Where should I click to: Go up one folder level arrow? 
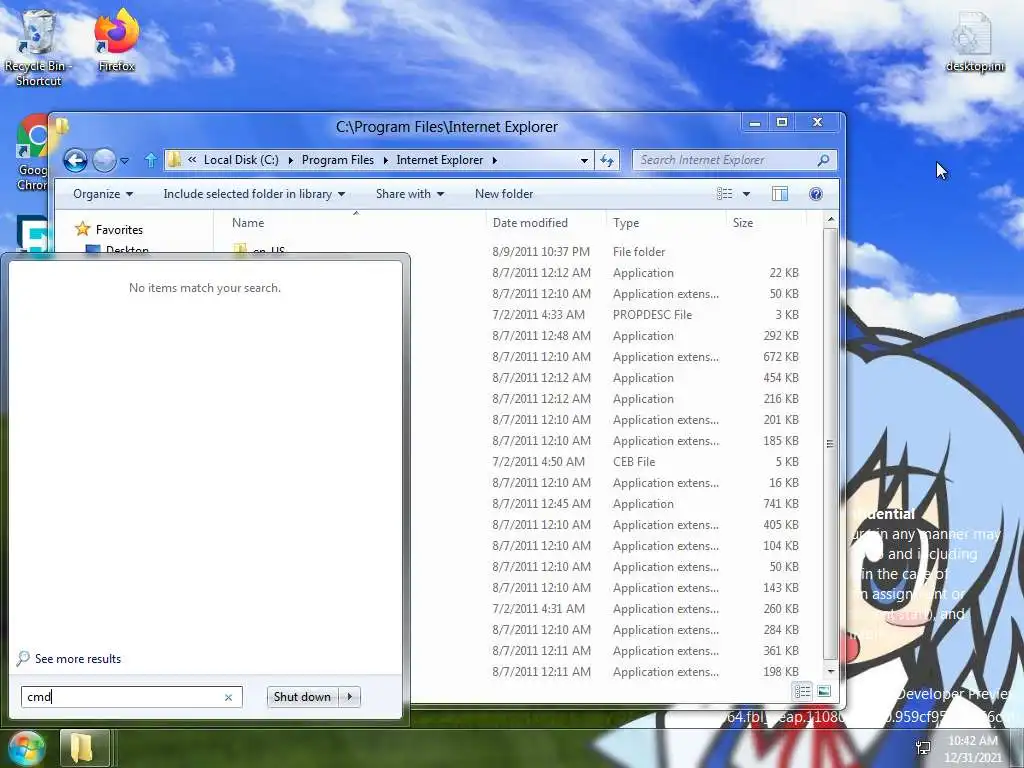pos(151,160)
